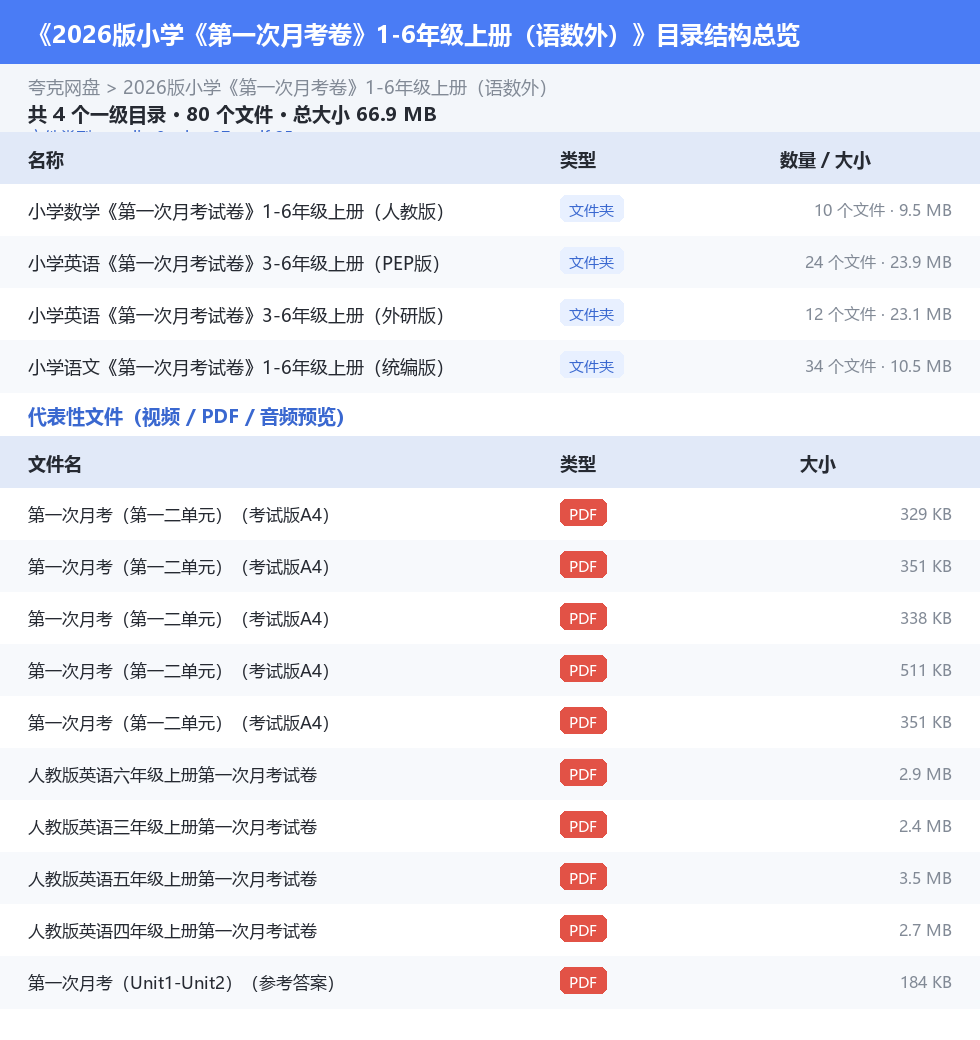The height and width of the screenshot is (1040, 980).
Task: Click the 10 个文件 · 9.5 MB cell
Action: 883,210
